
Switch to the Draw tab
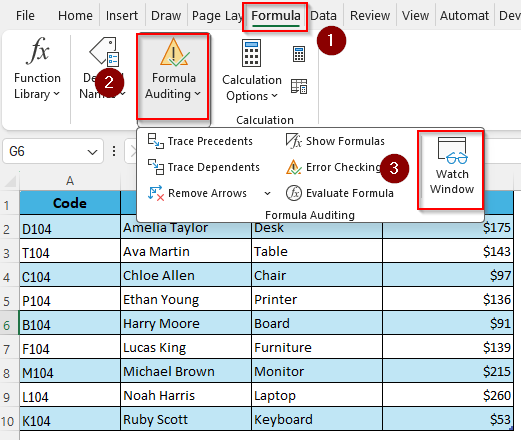tap(166, 16)
